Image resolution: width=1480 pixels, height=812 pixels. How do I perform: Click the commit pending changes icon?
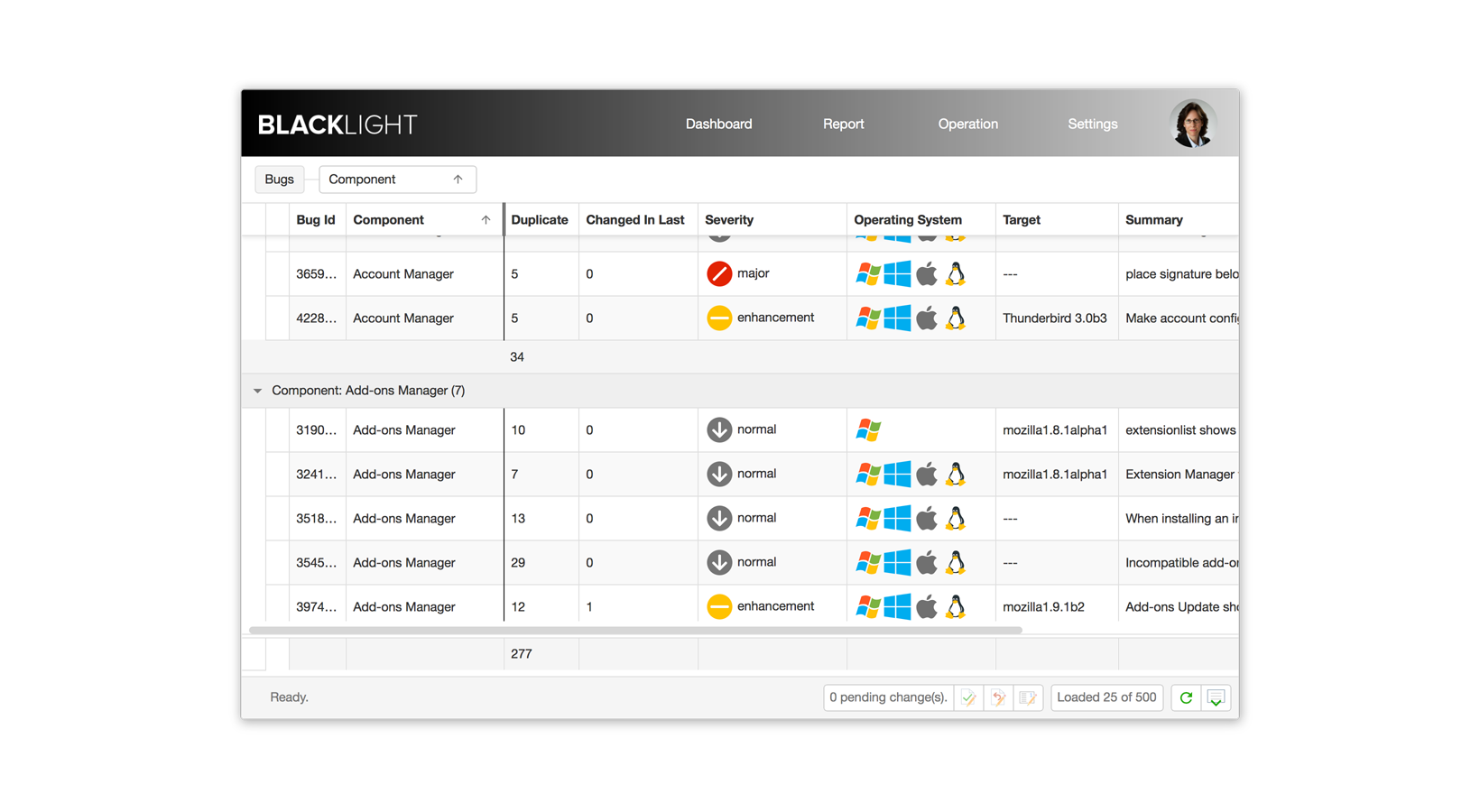pyautogui.click(x=968, y=697)
